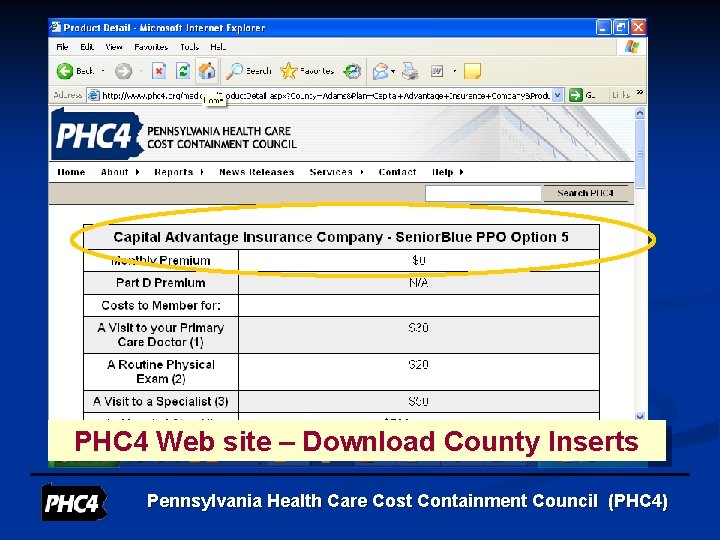Click 'A Visit to a Specialist (3)' cell
720x540 pixels.
point(161,402)
